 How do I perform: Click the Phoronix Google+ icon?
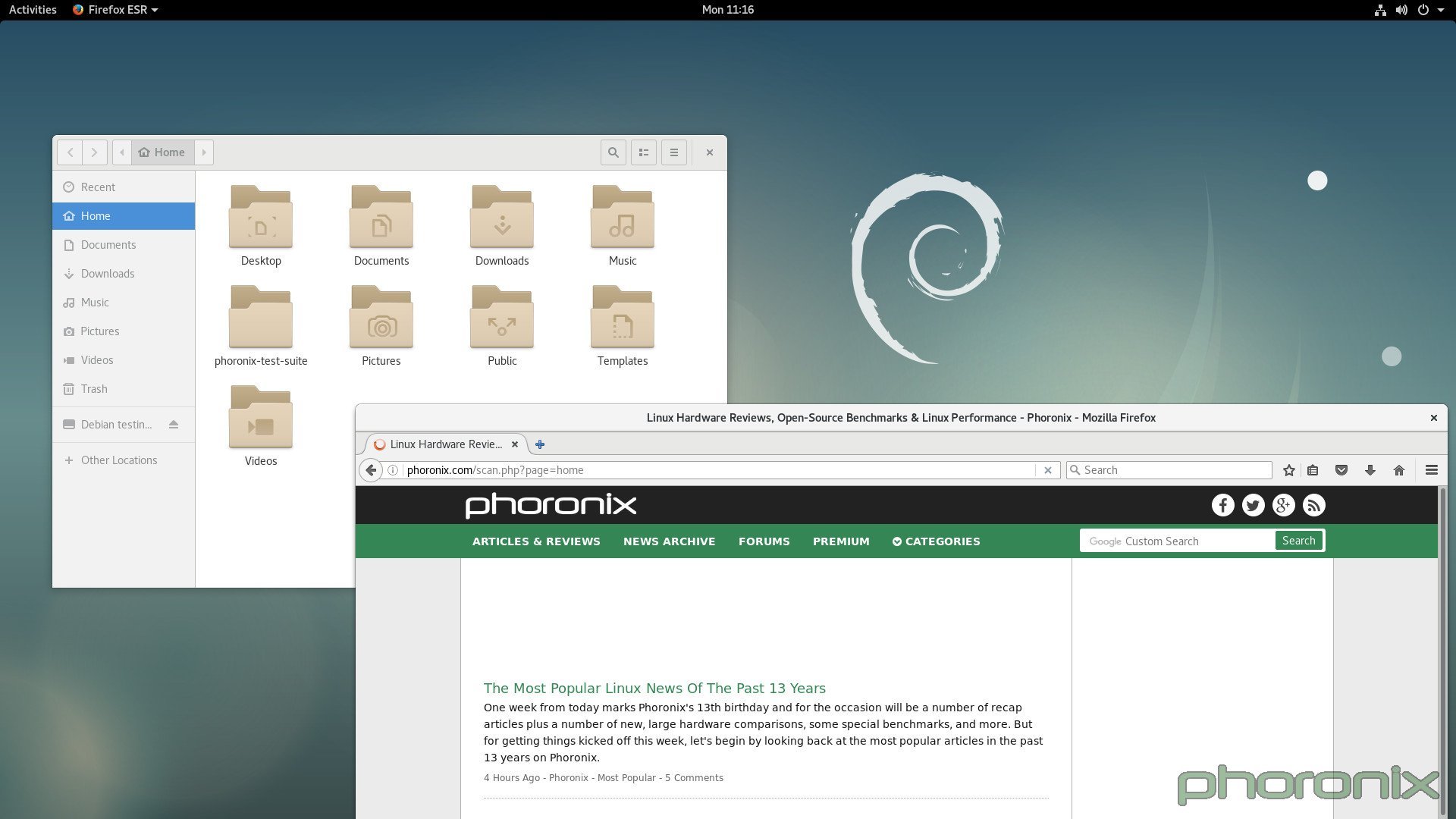(1283, 505)
